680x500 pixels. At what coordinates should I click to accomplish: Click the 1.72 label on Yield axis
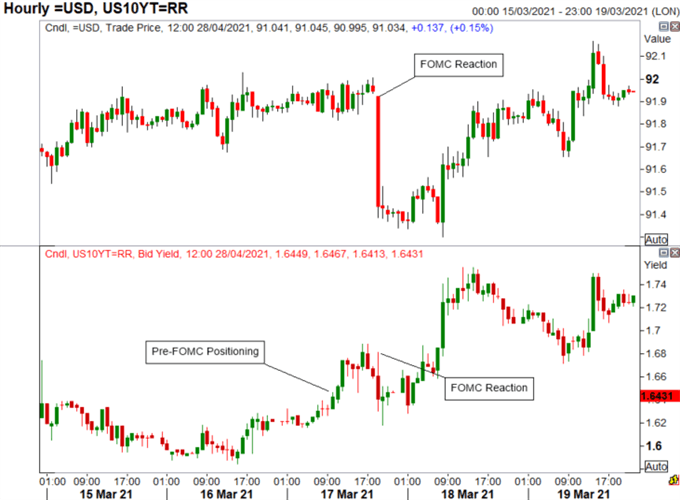click(x=656, y=307)
